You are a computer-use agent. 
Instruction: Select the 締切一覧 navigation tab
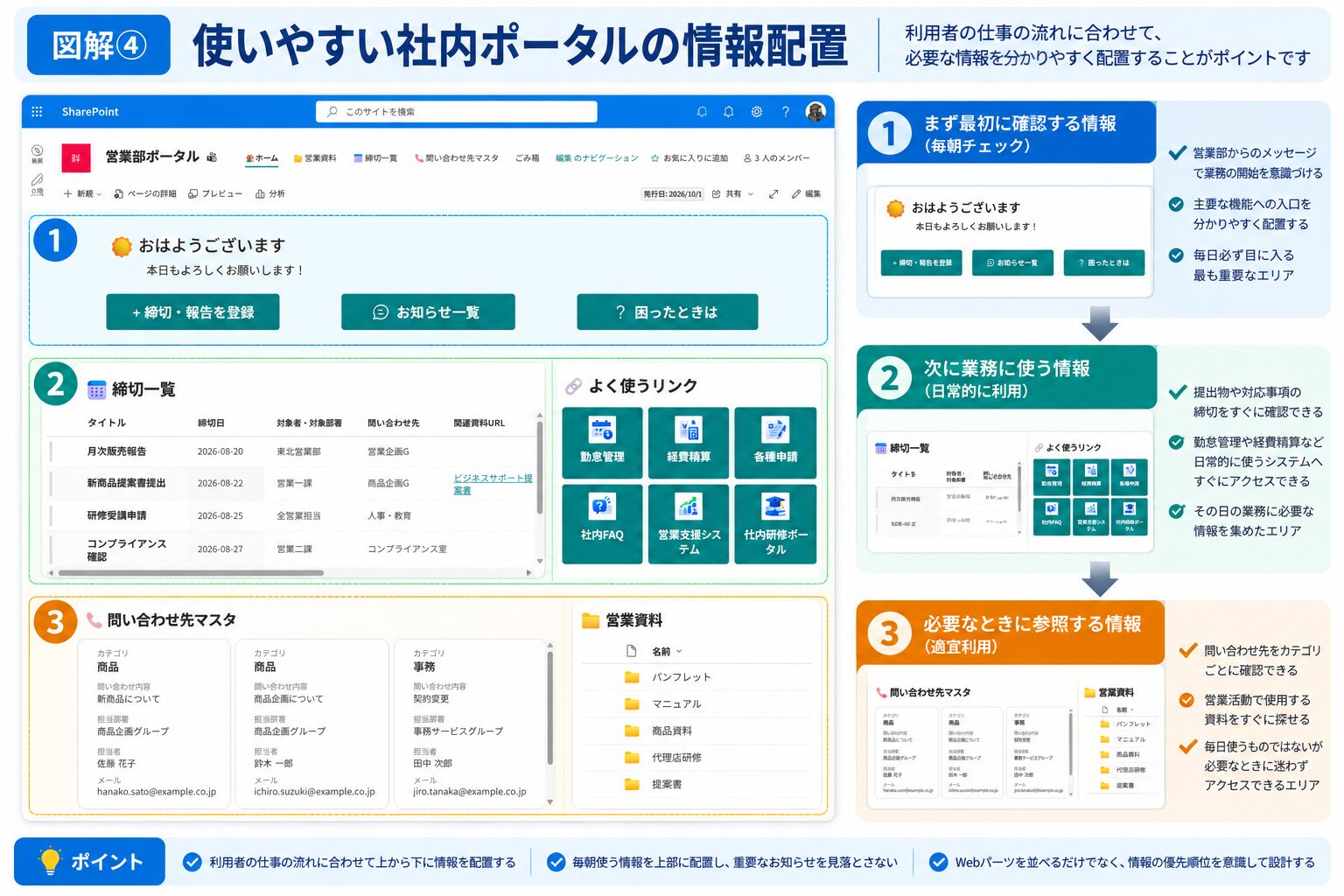click(375, 158)
